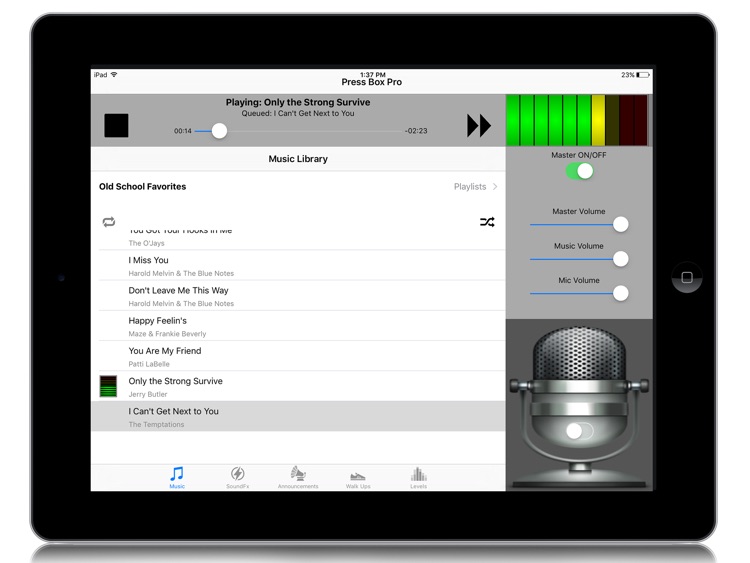Image resolution: width=750 pixels, height=563 pixels.
Task: Click the Mic Volume slider knob
Action: [x=621, y=293]
